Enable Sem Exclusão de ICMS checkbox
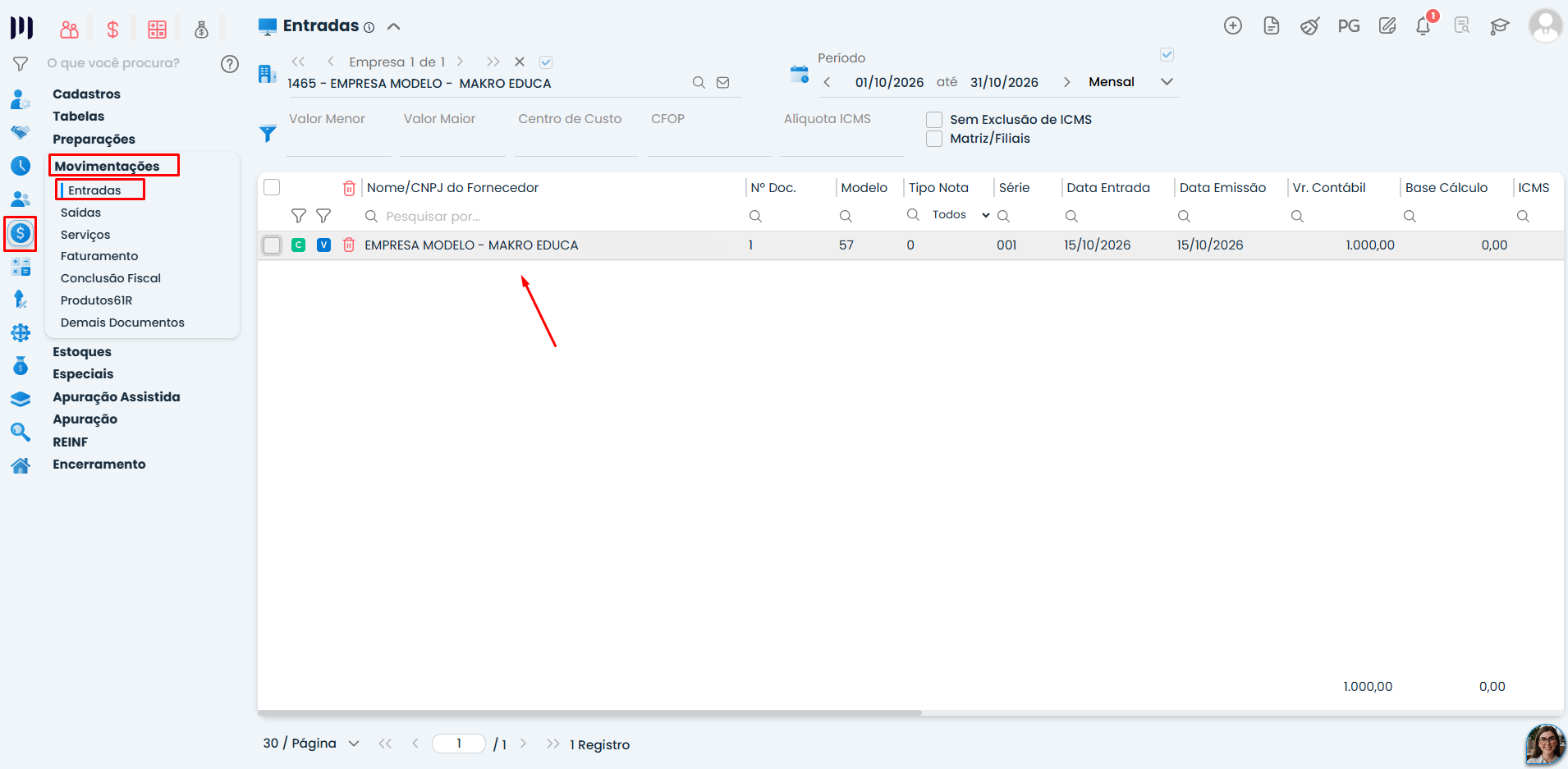The height and width of the screenshot is (769, 1568). tap(934, 119)
